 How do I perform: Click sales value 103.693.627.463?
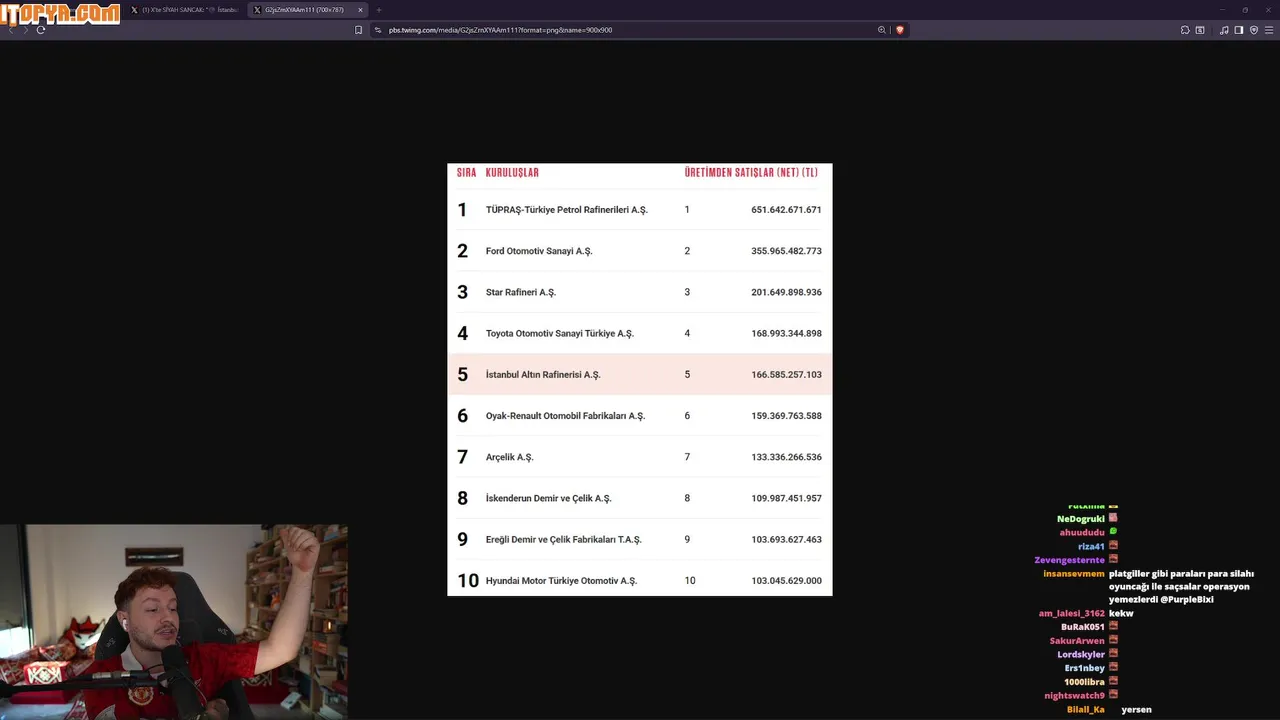coord(786,539)
